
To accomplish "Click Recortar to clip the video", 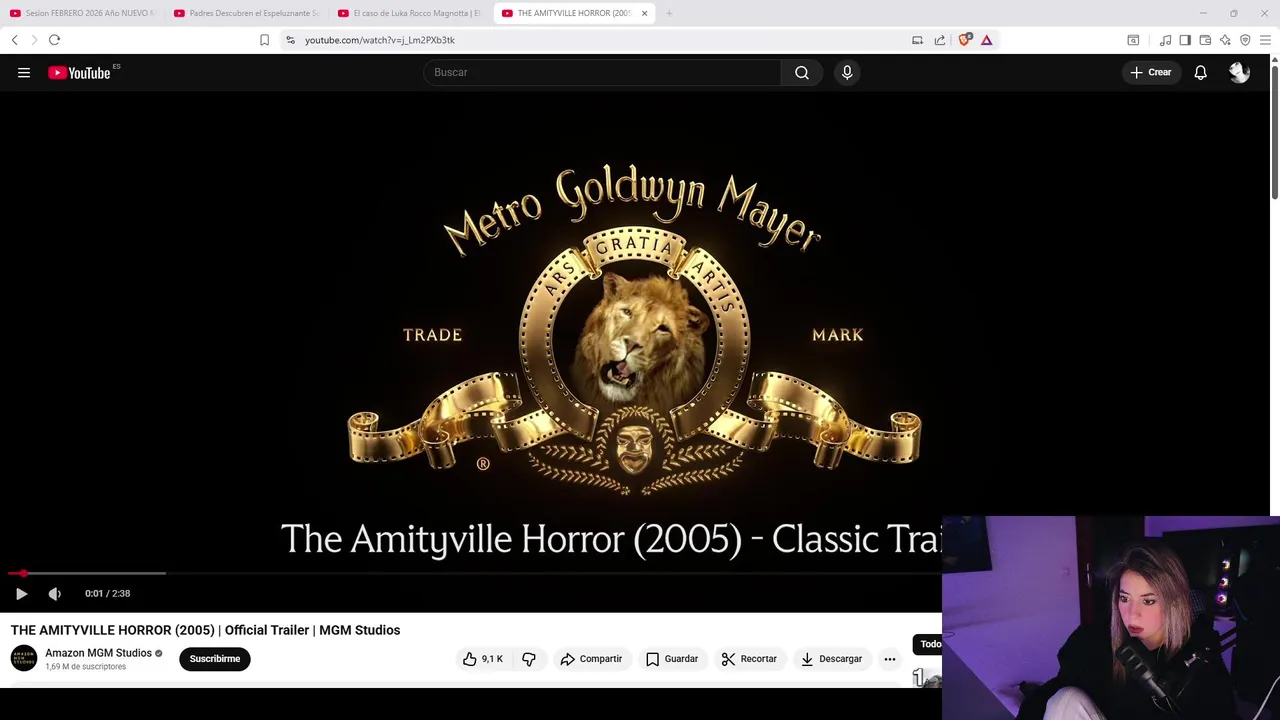I will [749, 659].
